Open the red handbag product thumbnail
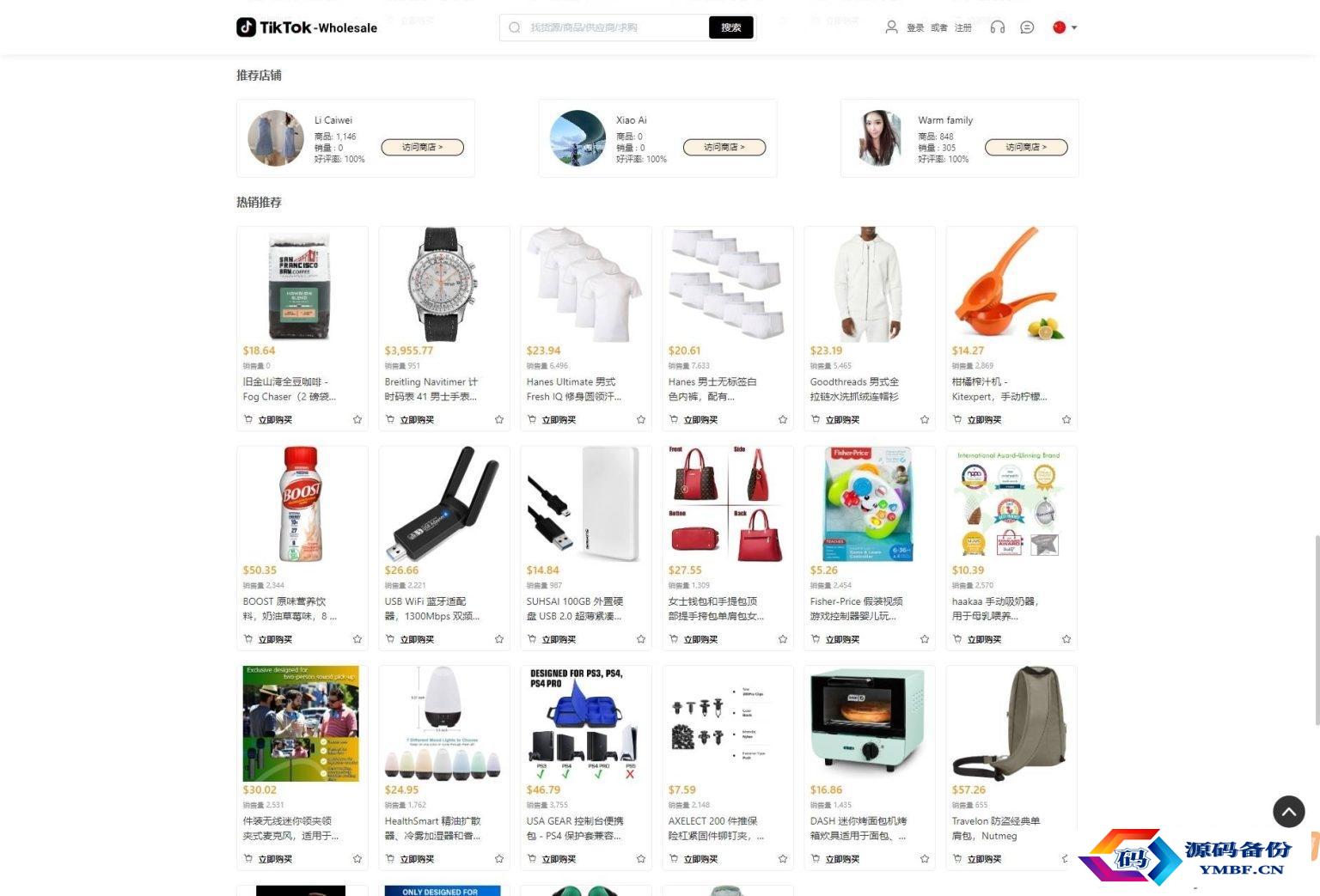 (728, 504)
